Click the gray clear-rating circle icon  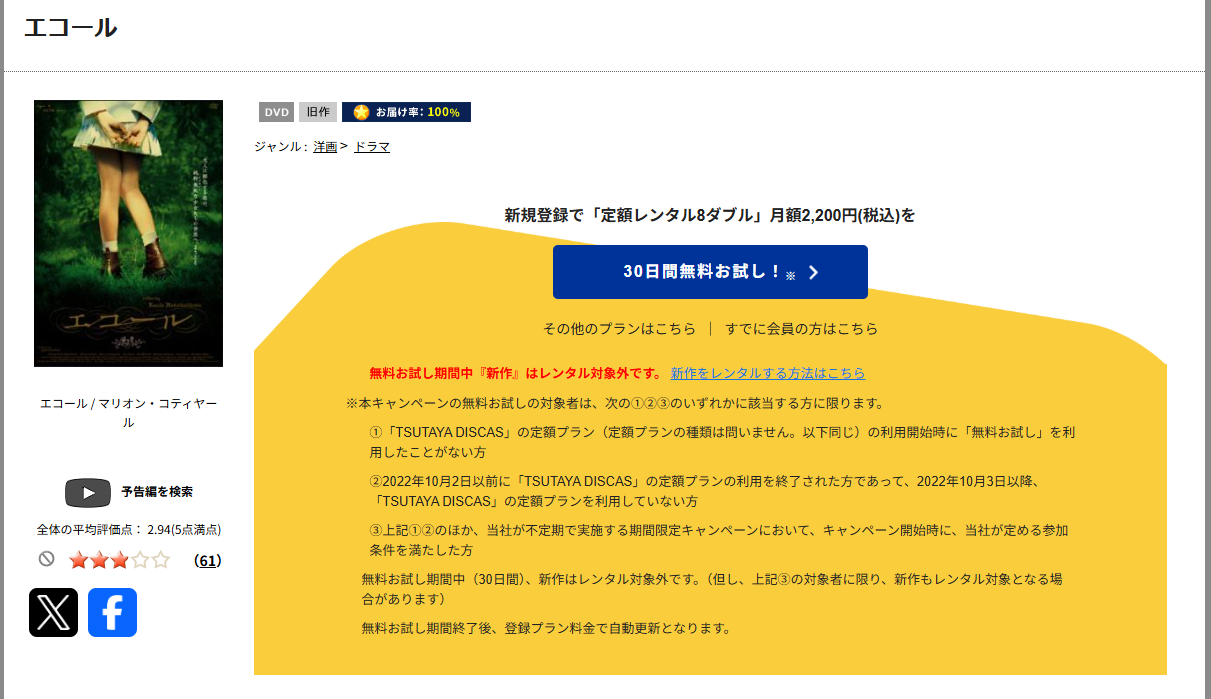tap(46, 559)
